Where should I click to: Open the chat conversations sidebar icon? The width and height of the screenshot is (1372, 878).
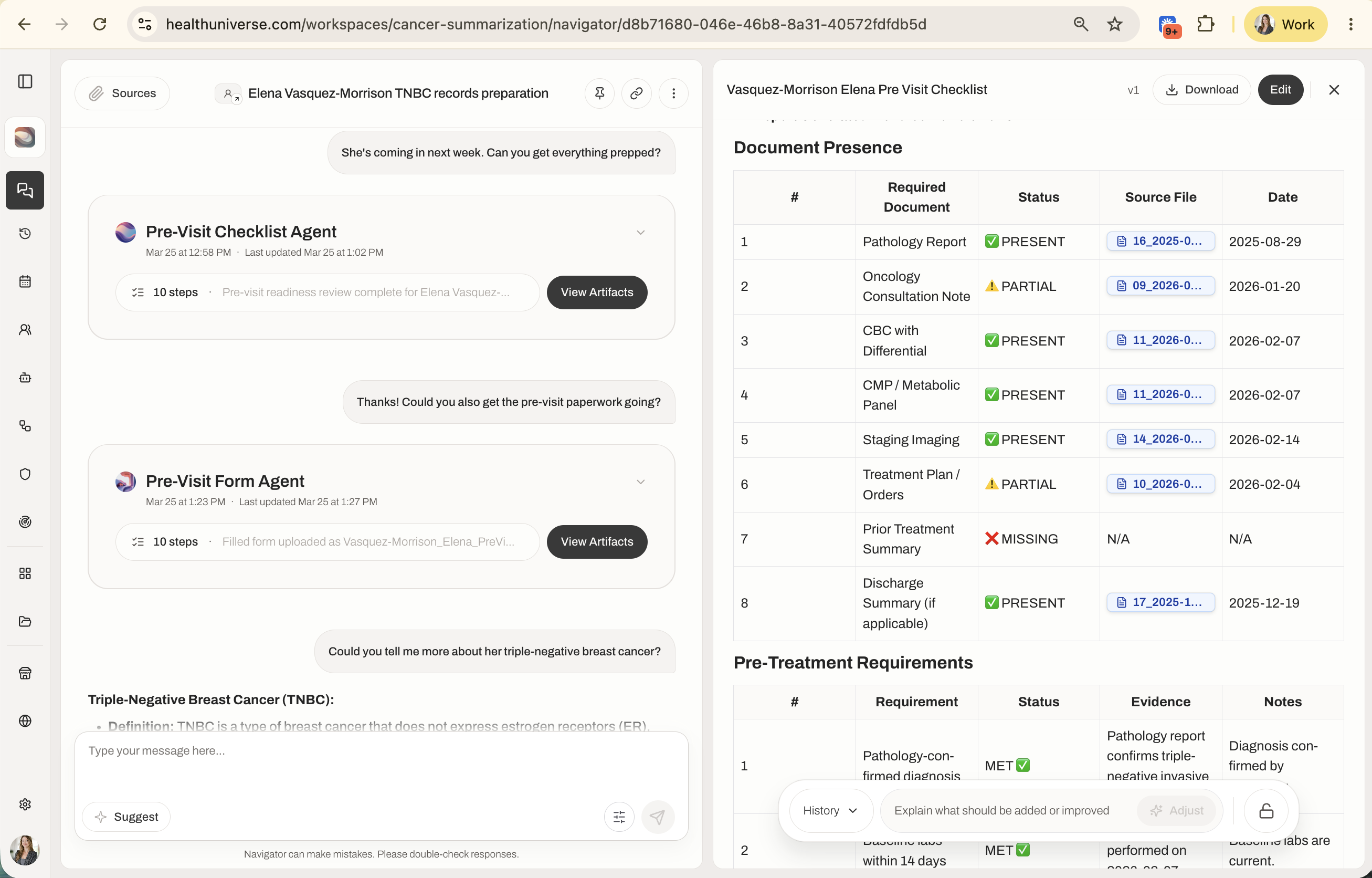[x=25, y=190]
